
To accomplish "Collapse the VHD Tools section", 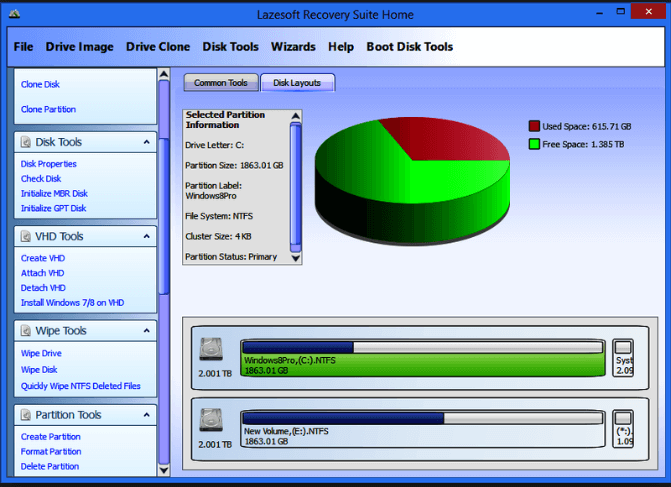I will (147, 236).
